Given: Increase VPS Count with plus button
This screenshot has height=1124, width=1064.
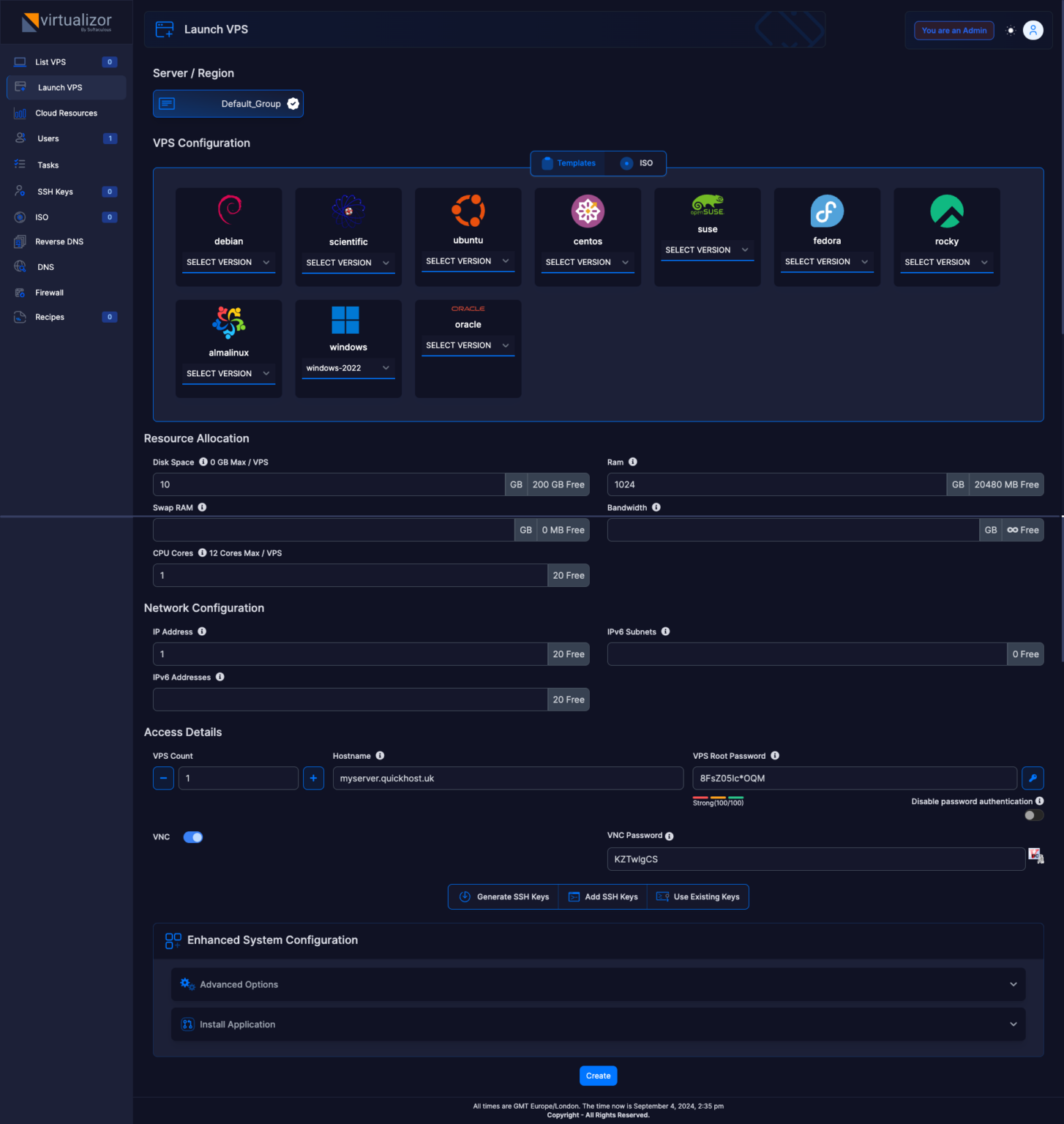Looking at the screenshot, I should (x=313, y=778).
